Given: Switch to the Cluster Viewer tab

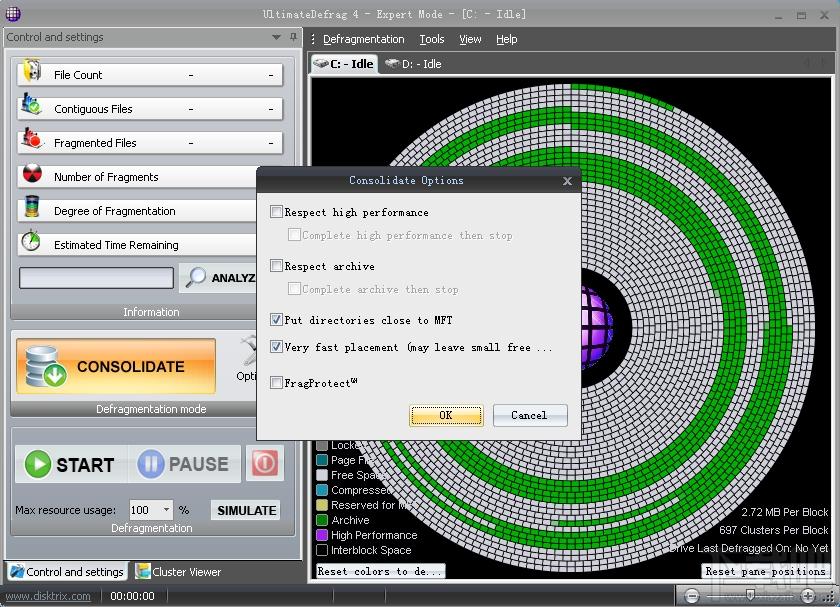Looking at the screenshot, I should (179, 572).
